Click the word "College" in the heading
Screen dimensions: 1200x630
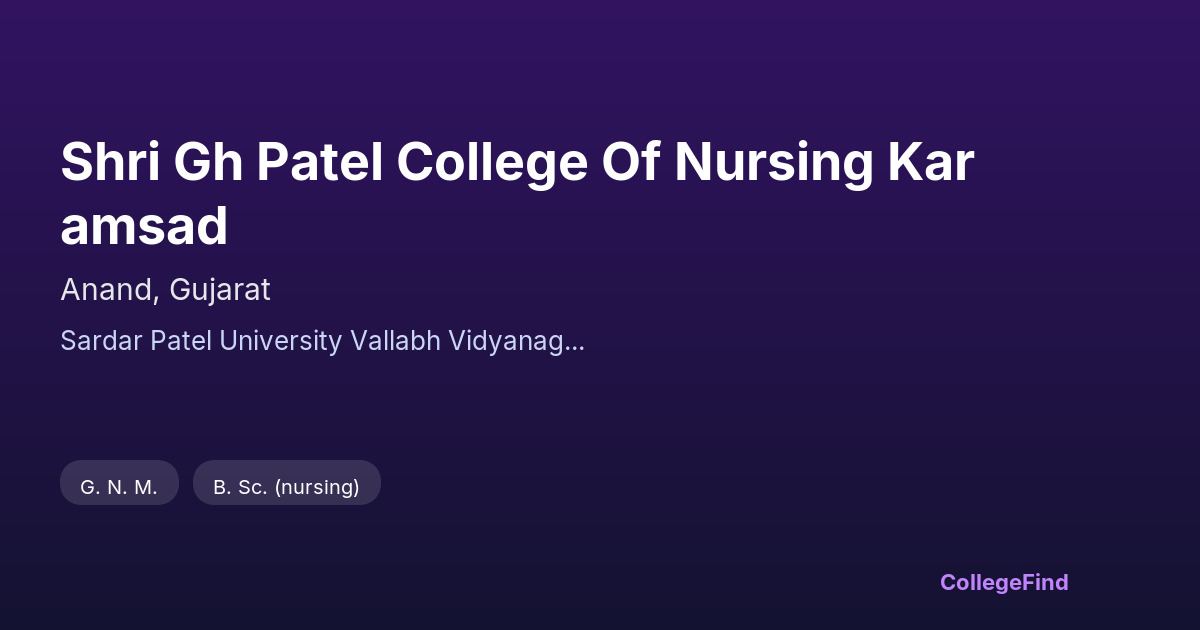click(493, 163)
